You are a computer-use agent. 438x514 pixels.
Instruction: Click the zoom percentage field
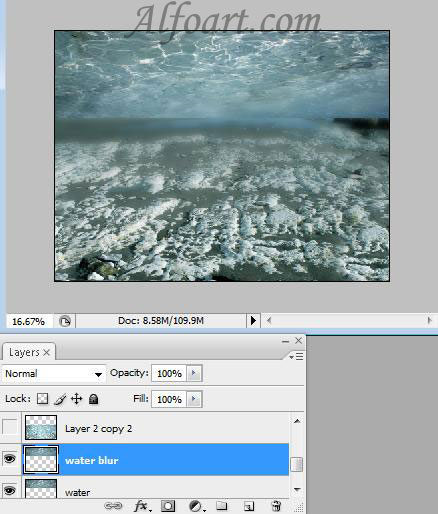click(29, 321)
